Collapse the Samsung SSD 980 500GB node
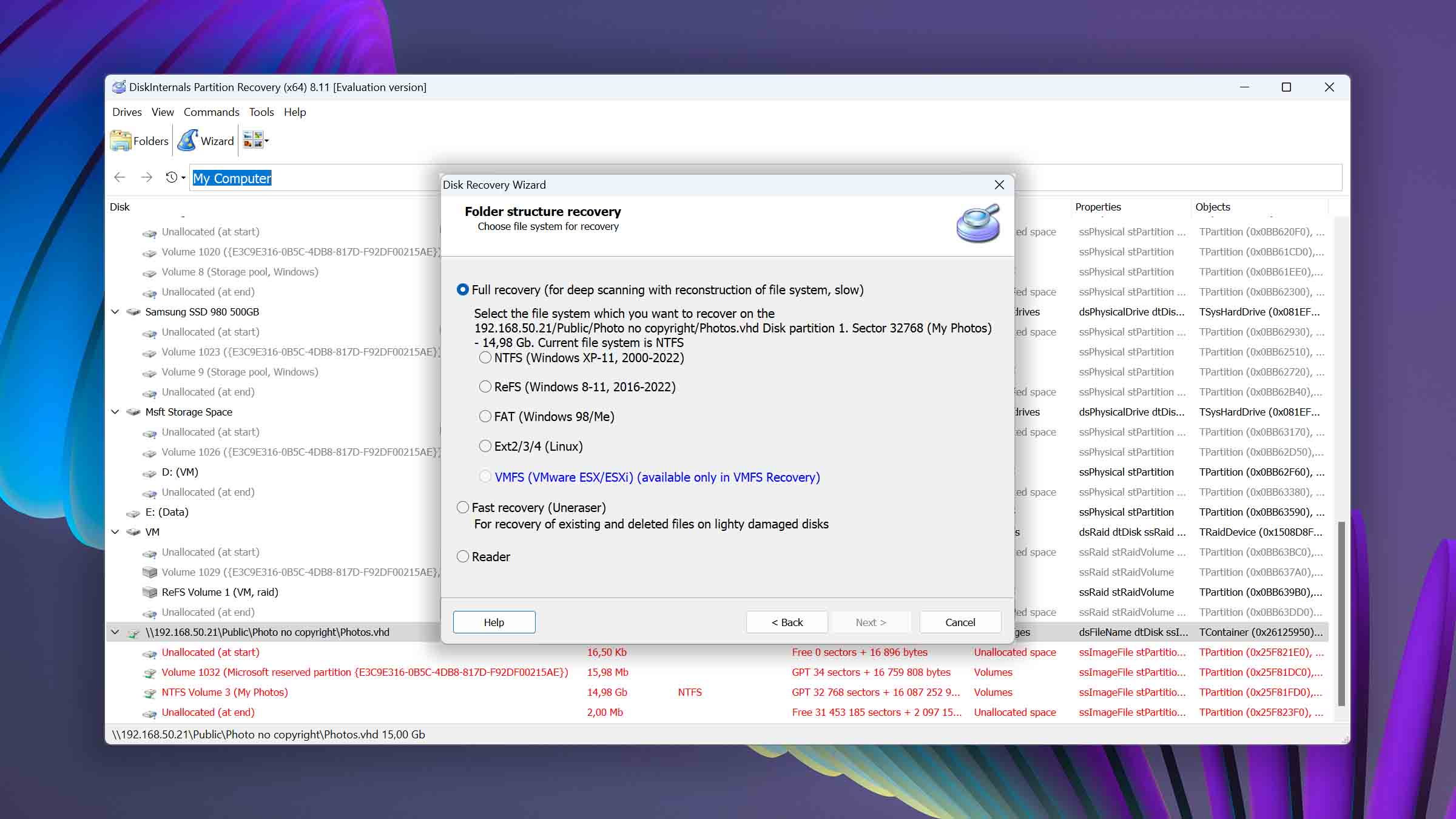 tap(115, 312)
